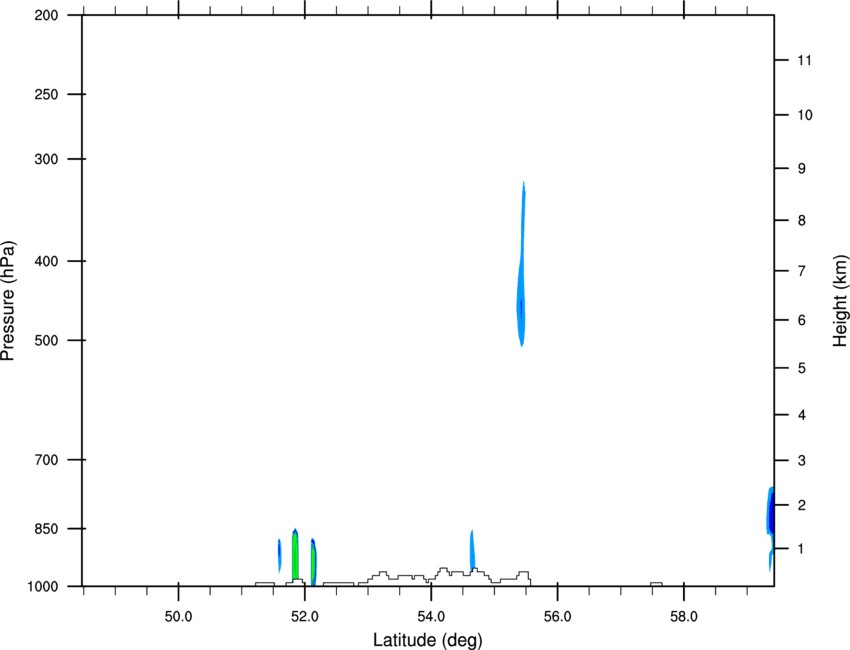Click the 200 pressure tick label
Image resolution: width=850 pixels, height=650 pixels.
click(x=46, y=16)
